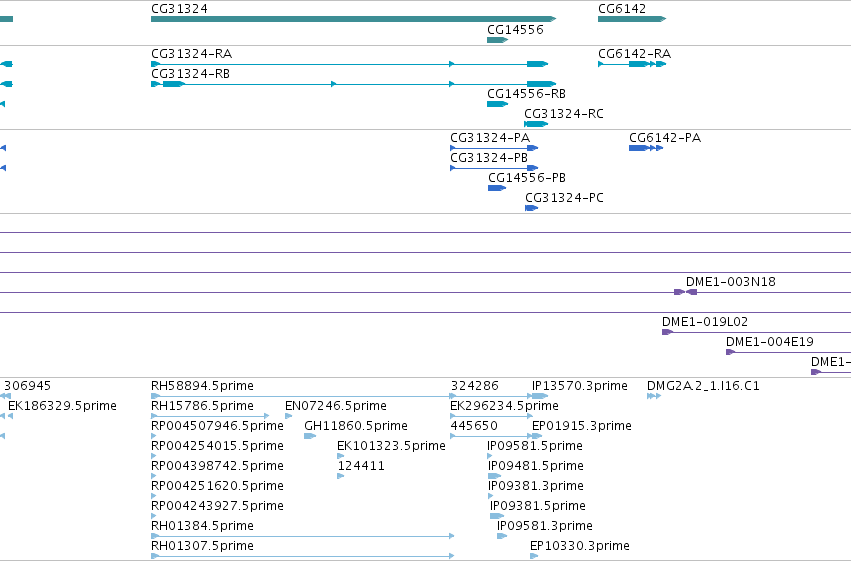Viewport: 851px width, 561px height.
Task: Click the 445650 EST label
Action: click(474, 426)
